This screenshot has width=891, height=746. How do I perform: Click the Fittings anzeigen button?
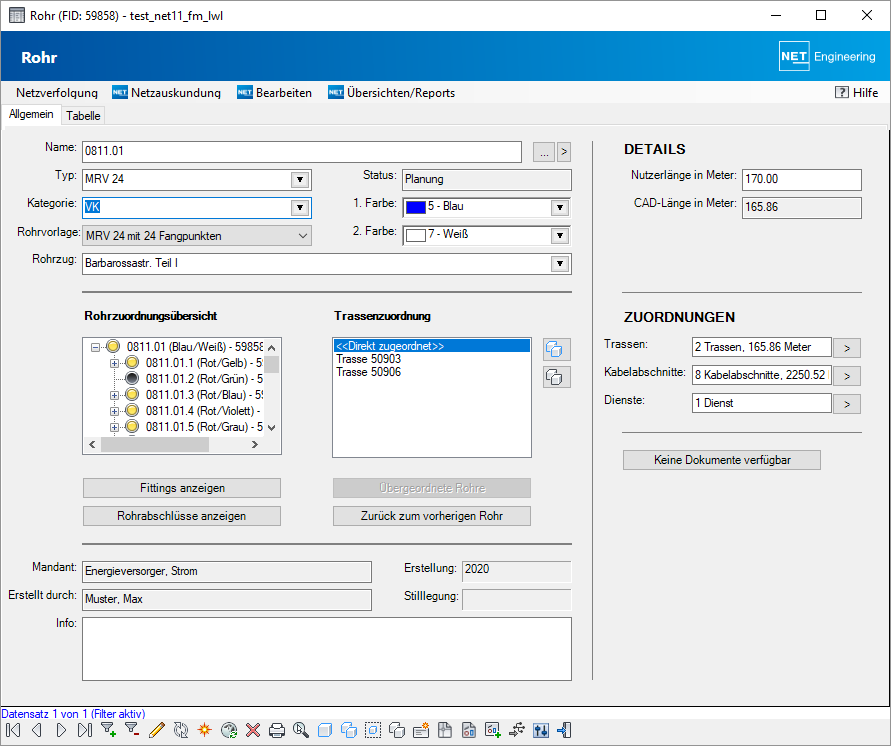point(182,488)
